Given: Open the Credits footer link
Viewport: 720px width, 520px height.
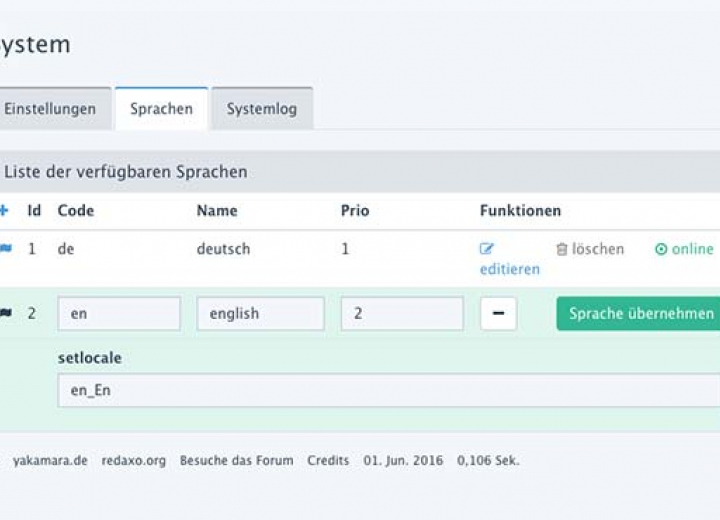Looking at the screenshot, I should [x=328, y=460].
